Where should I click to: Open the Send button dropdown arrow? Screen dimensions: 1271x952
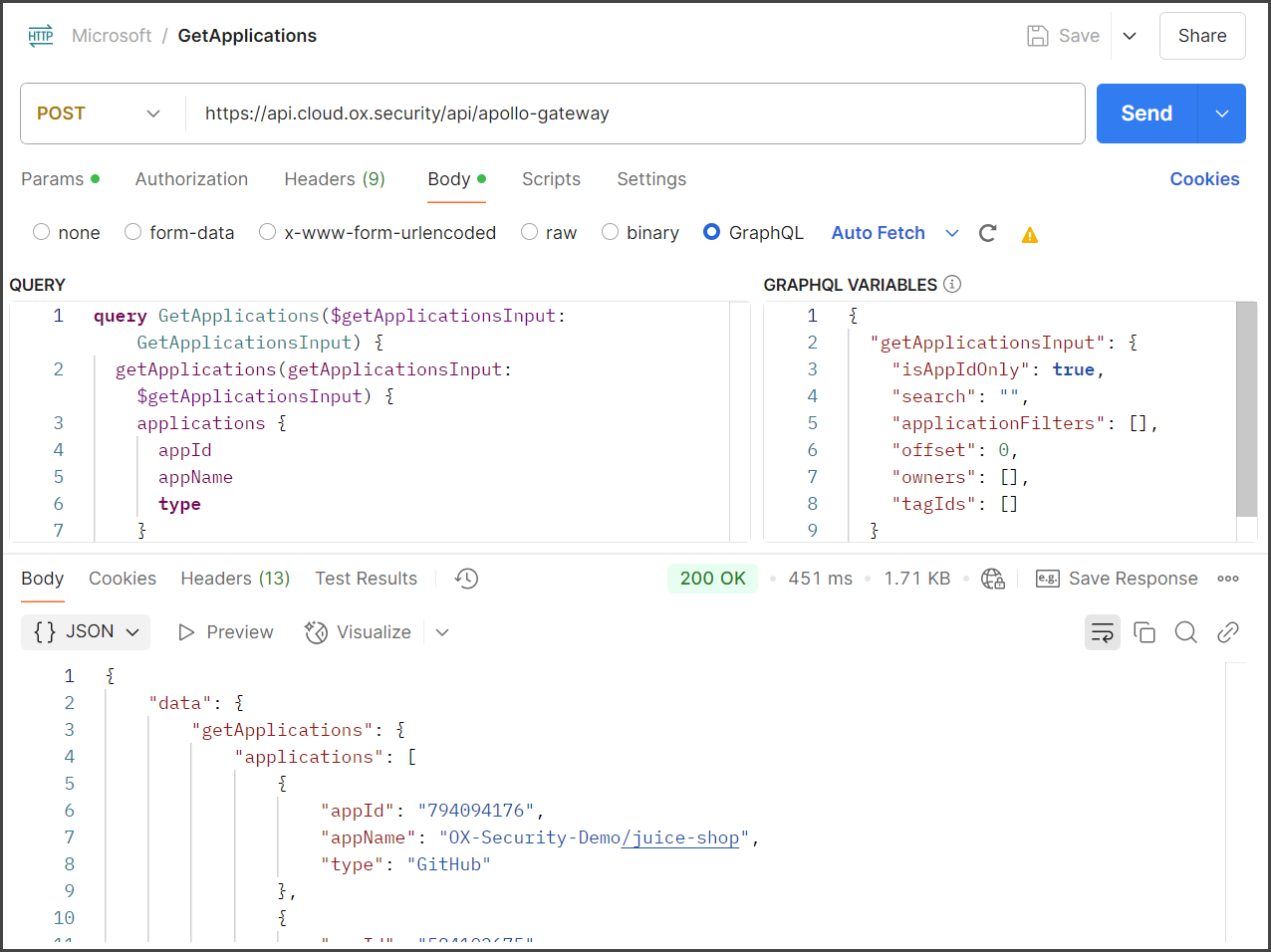[x=1222, y=114]
